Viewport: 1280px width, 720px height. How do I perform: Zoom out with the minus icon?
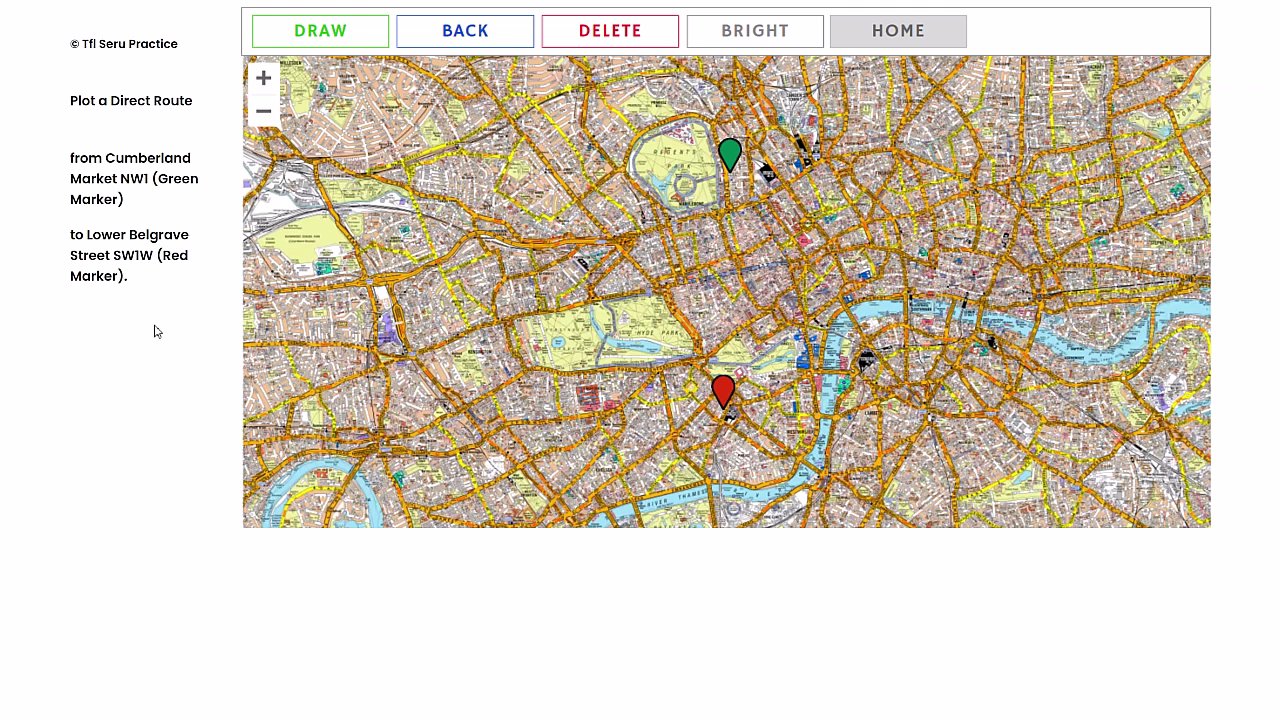point(263,111)
